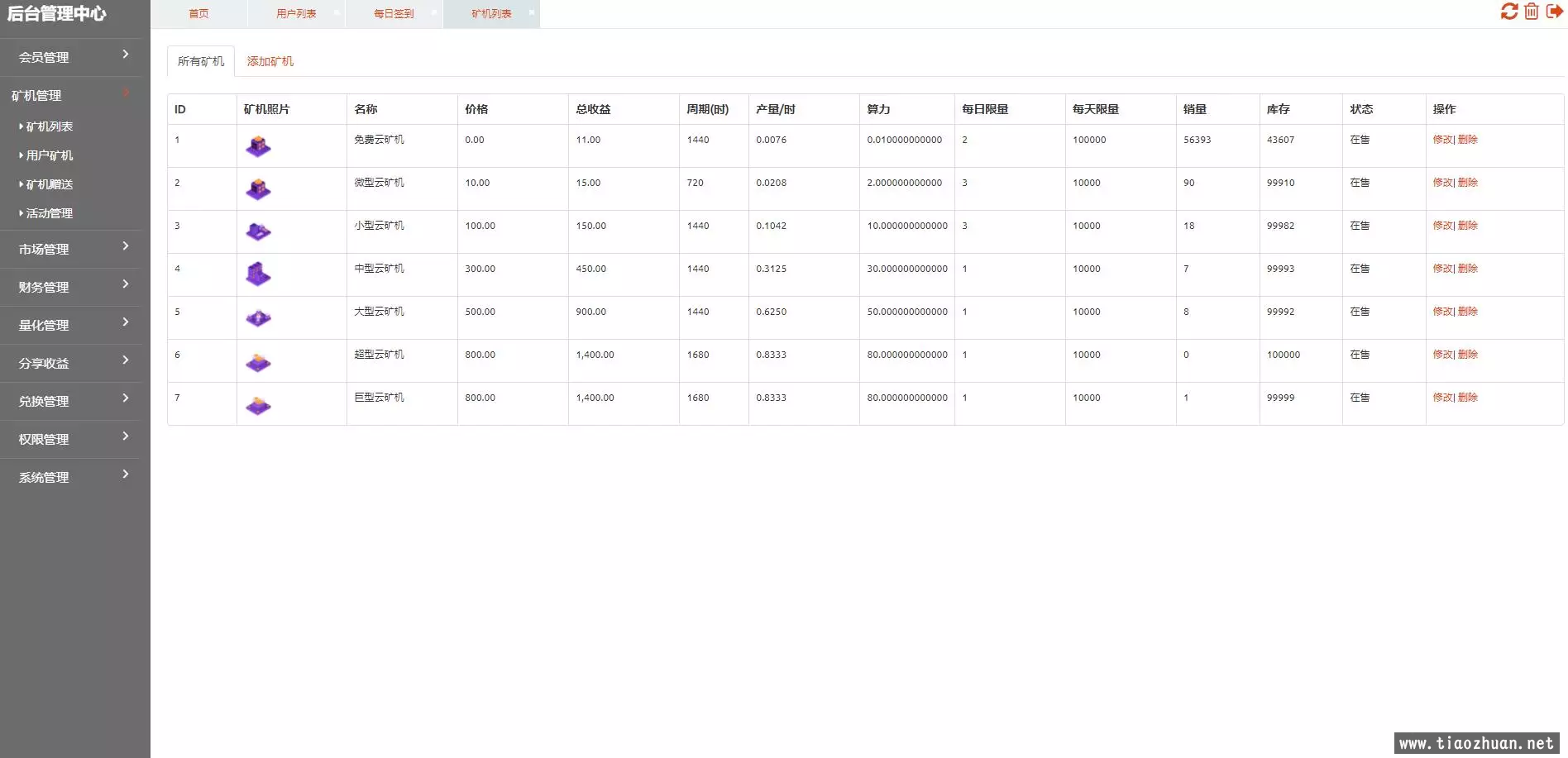Open the 添加矿机 tab
This screenshot has width=1568, height=758.
[x=270, y=61]
